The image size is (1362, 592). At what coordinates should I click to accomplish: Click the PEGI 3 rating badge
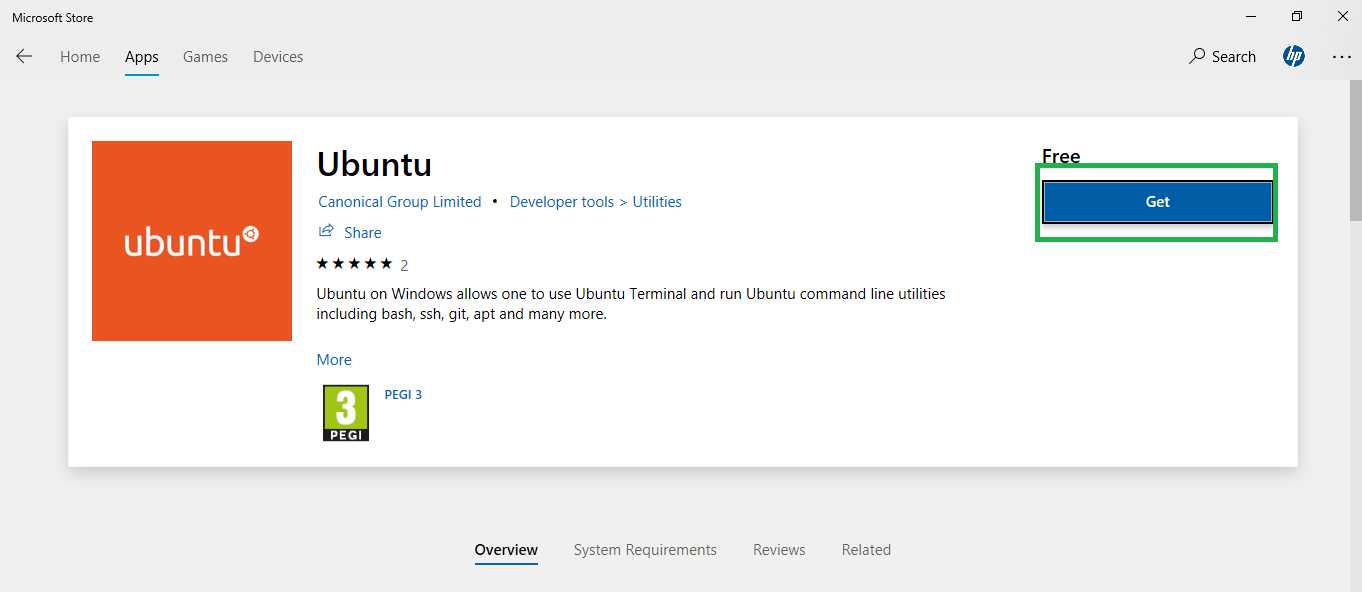click(x=346, y=413)
